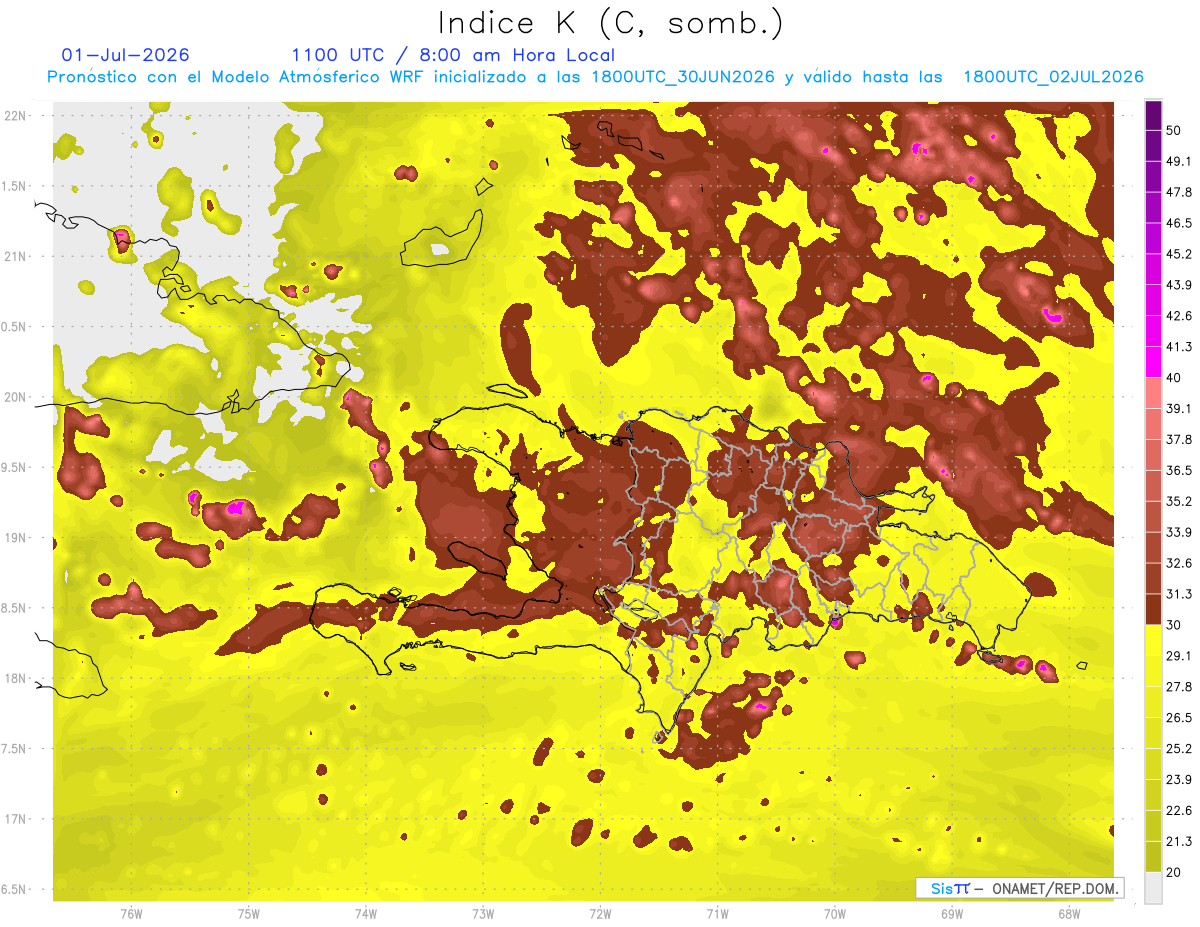The height and width of the screenshot is (927, 1200).
Task: Click the "19N" latitude label
Action: [17, 538]
